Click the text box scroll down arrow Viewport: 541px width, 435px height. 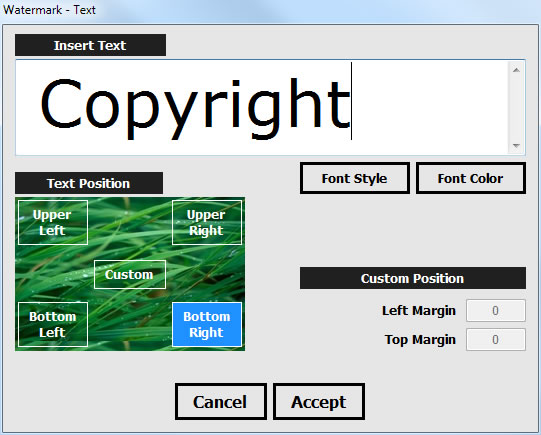[516, 146]
